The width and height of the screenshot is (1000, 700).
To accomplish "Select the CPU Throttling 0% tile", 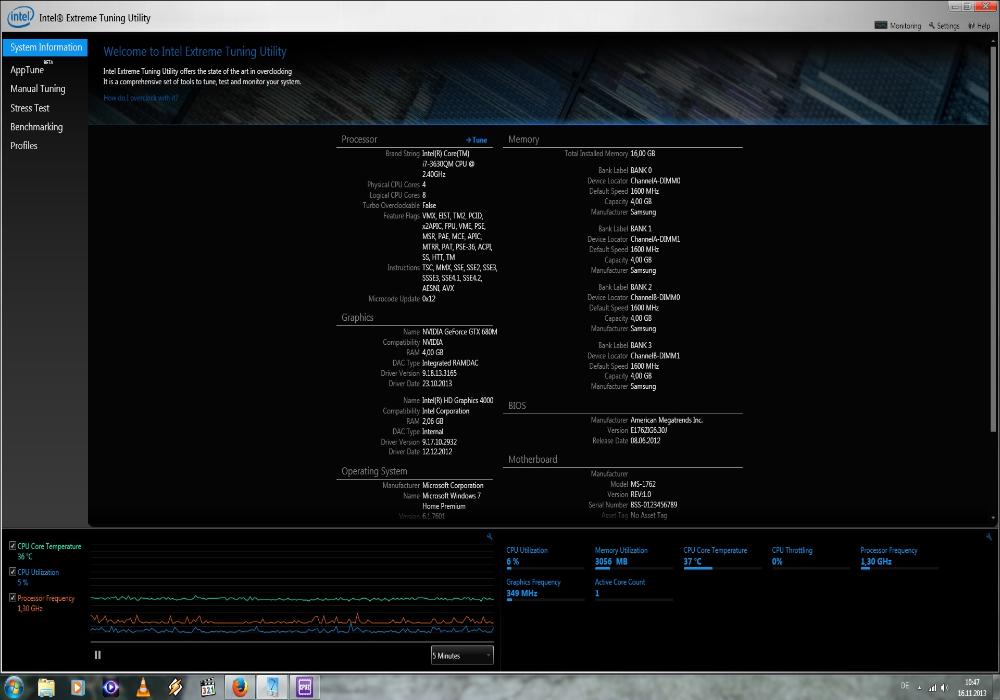I will [x=810, y=557].
